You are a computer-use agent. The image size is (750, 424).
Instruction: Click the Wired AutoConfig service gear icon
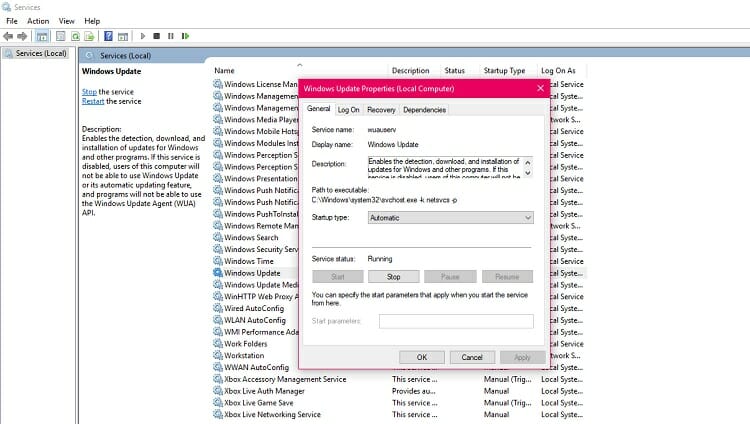point(218,308)
